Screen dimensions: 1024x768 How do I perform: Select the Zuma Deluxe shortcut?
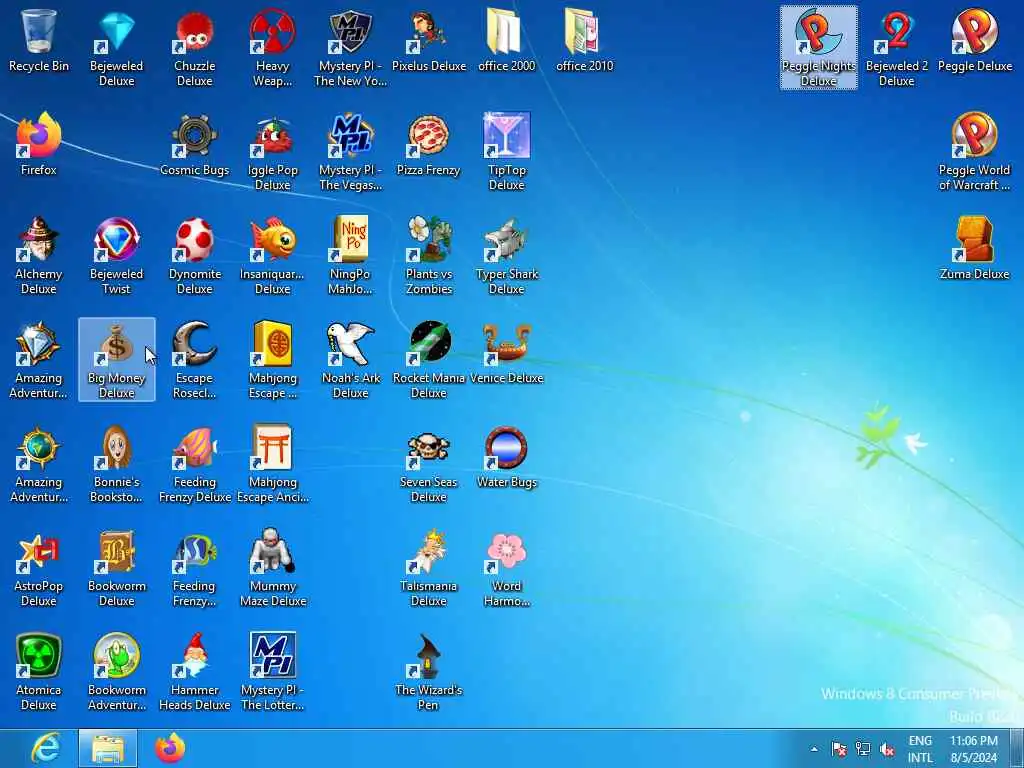pos(974,249)
